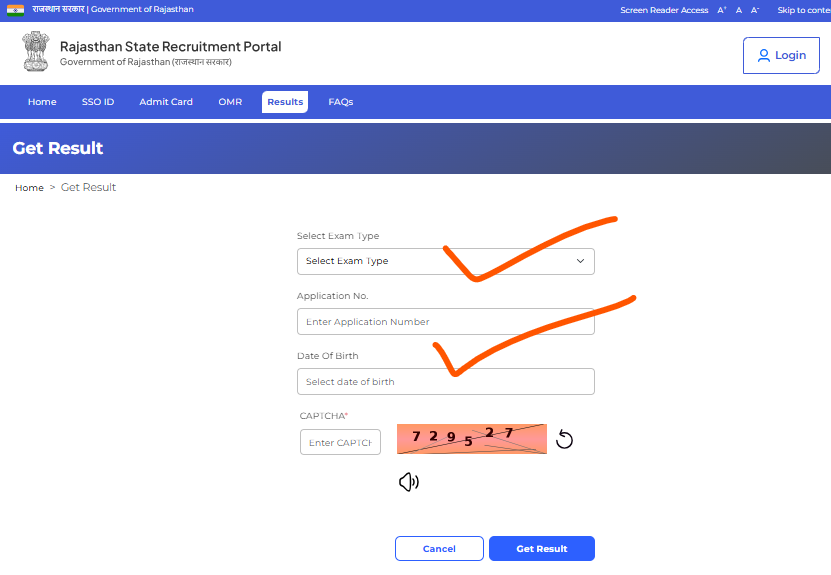Open the Select Exam Type dropdown
Screen dimensions: 831x575
(440, 261)
